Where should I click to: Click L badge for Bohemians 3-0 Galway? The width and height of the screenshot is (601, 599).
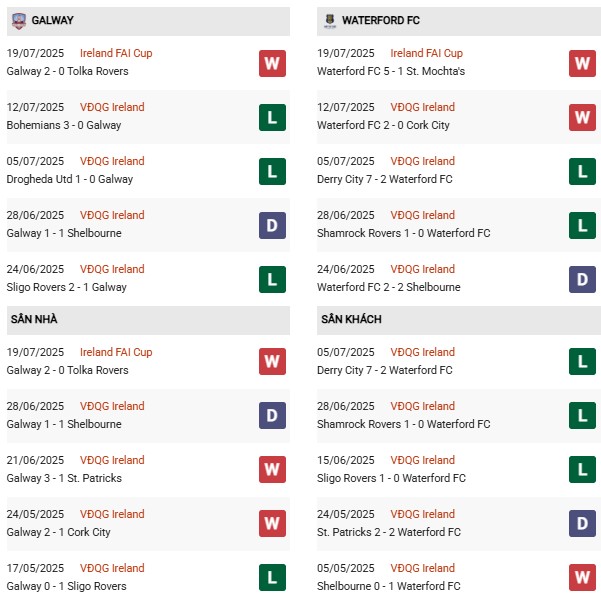point(272,117)
